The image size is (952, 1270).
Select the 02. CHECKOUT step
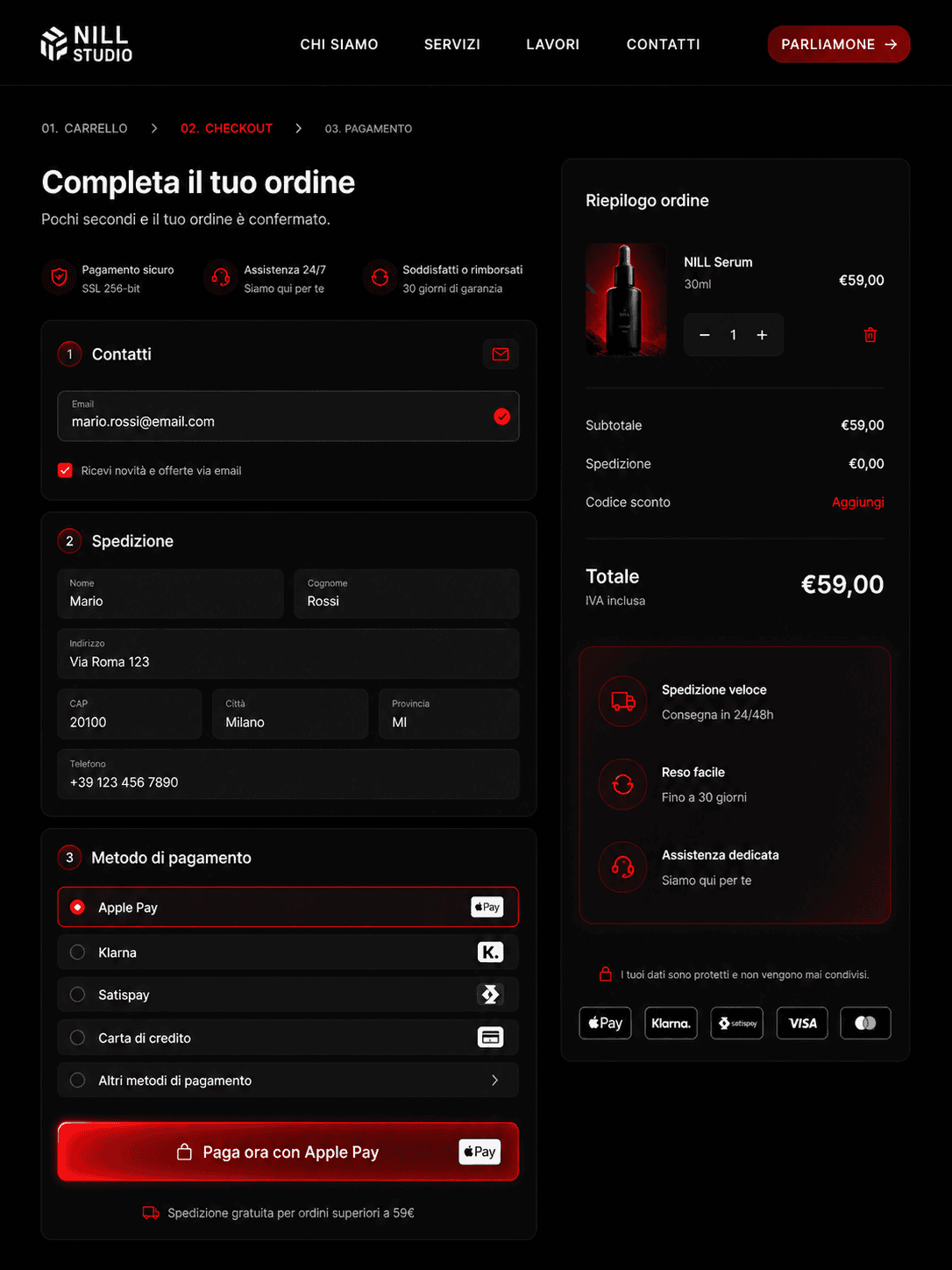click(226, 128)
